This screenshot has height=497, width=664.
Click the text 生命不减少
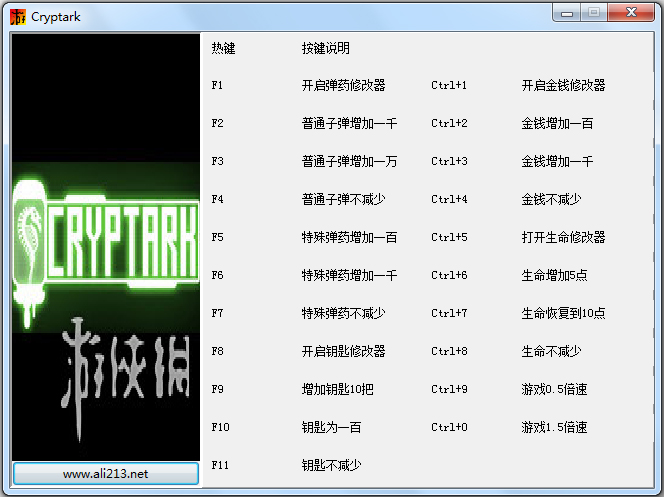(551, 351)
